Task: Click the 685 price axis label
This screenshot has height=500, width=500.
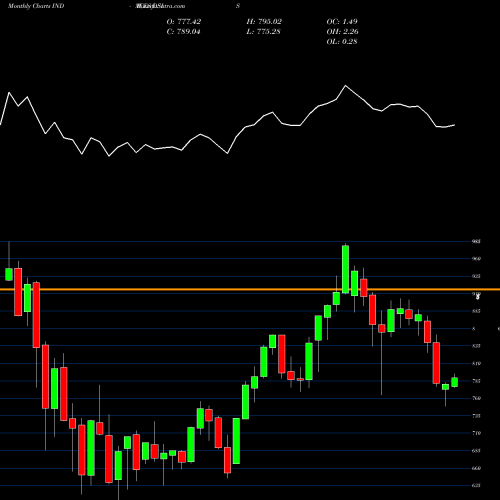Action: 476,451
